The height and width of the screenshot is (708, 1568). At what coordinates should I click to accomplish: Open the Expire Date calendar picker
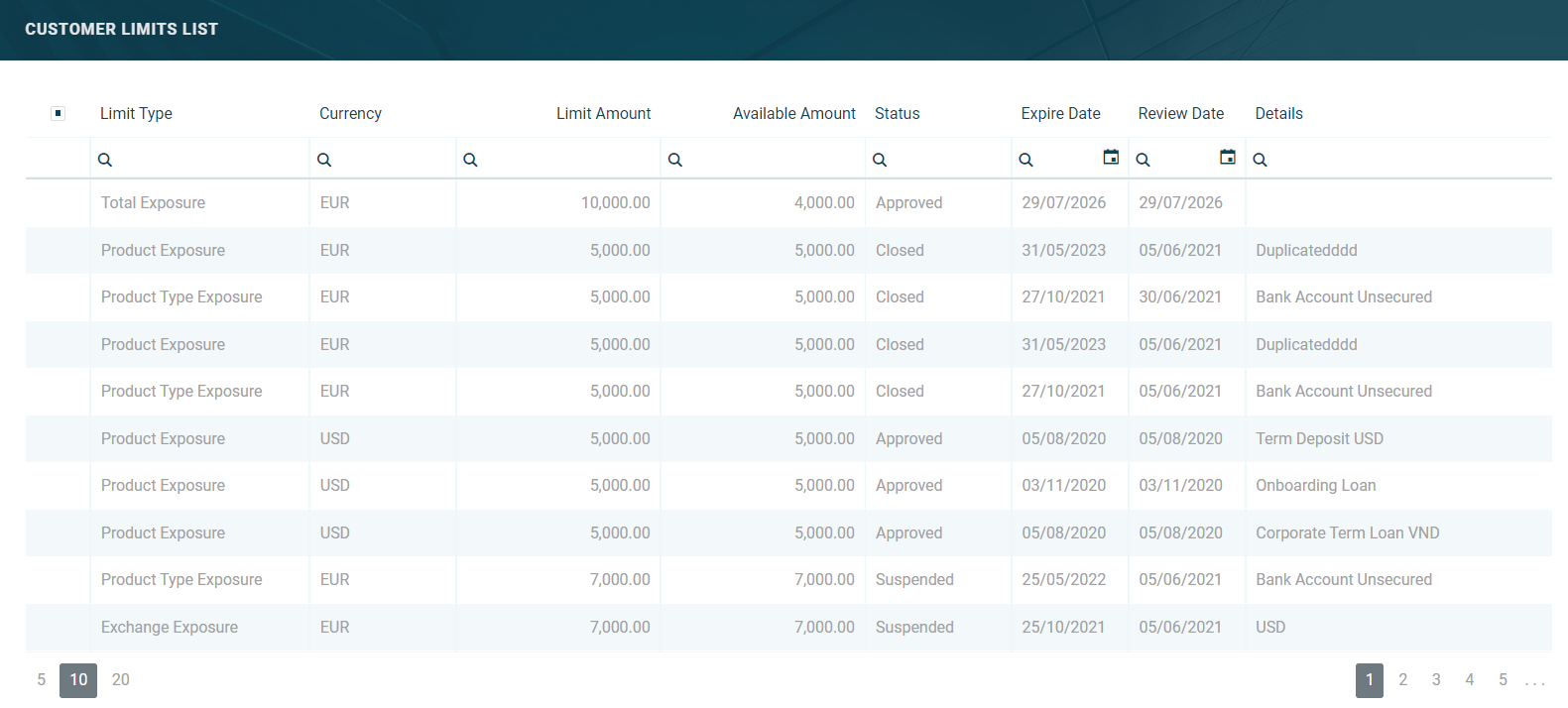[x=1111, y=158]
